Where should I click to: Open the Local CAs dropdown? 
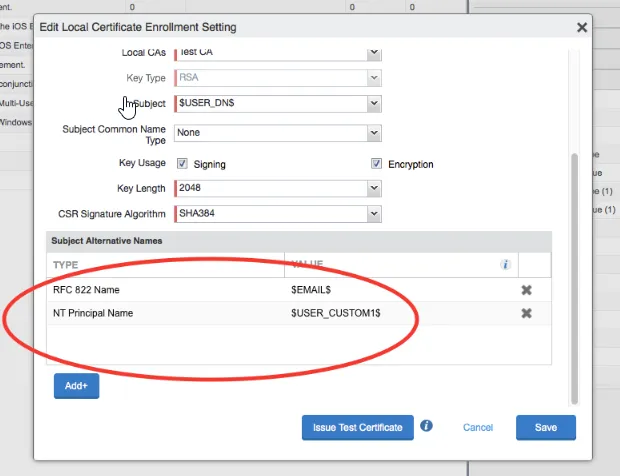pos(278,53)
